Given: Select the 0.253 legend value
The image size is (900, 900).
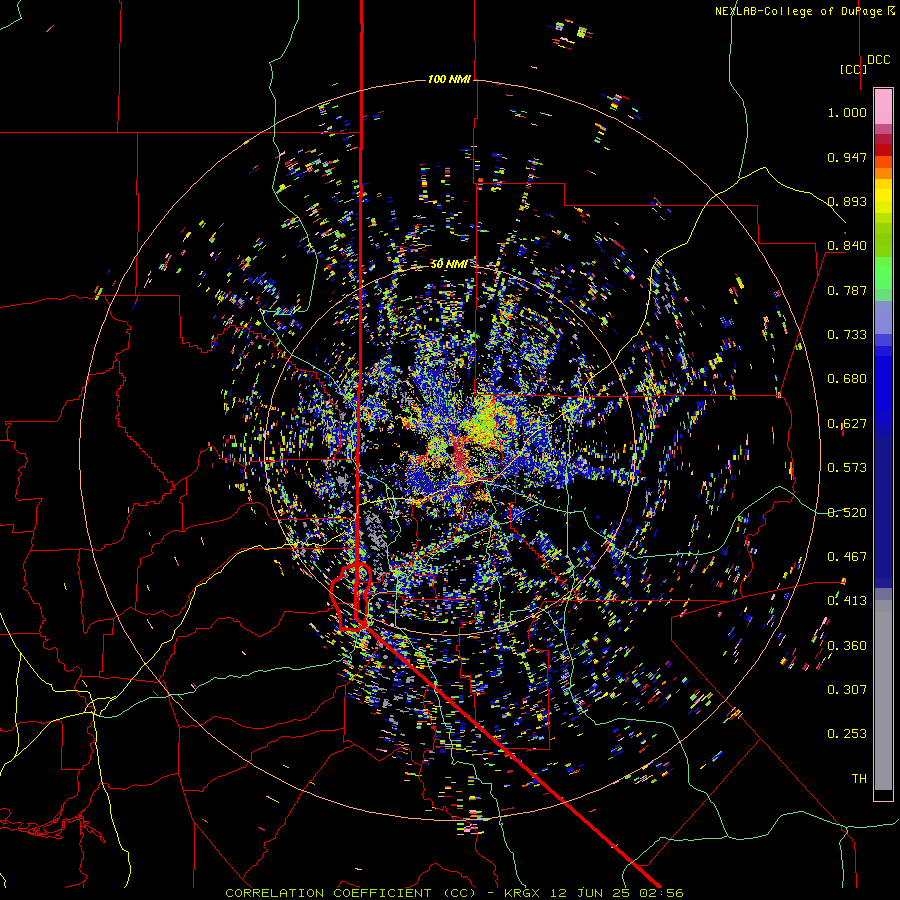Looking at the screenshot, I should (x=847, y=734).
